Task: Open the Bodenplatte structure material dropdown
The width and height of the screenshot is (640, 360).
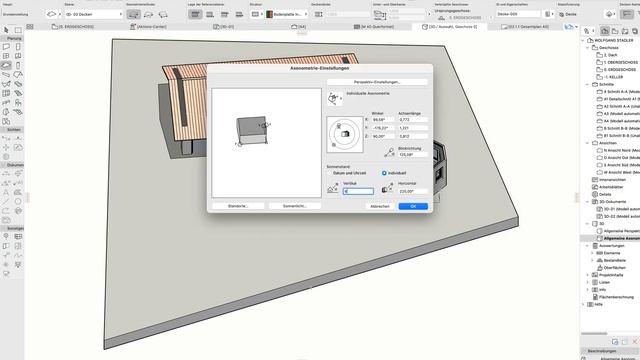Action: tap(287, 14)
